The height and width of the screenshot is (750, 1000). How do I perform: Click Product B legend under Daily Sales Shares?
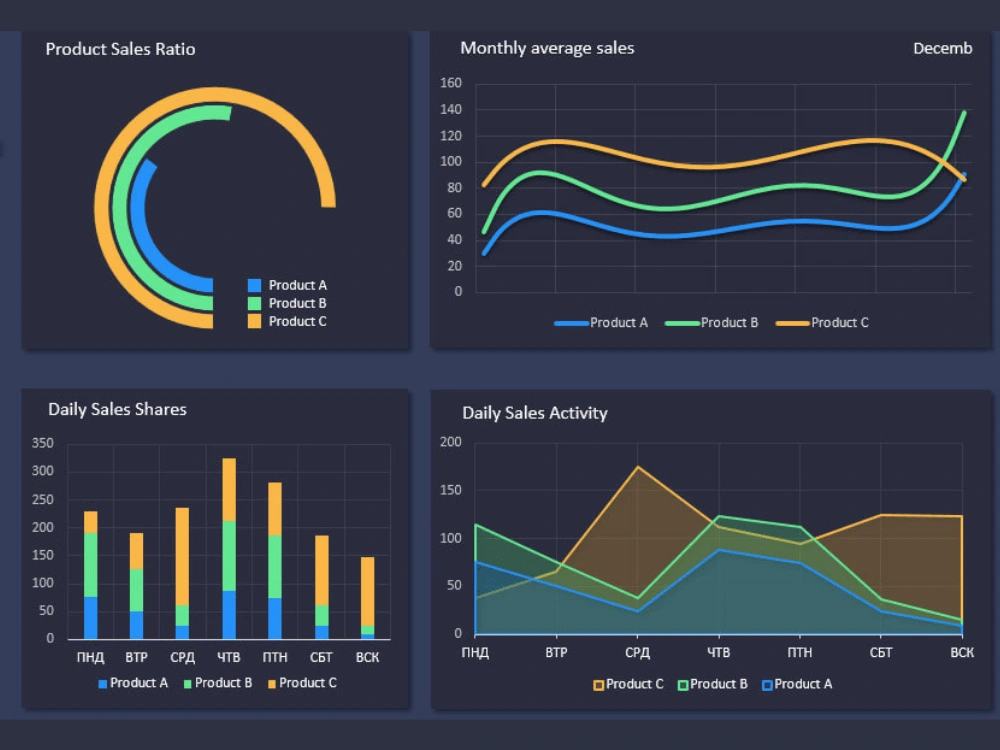coord(190,683)
